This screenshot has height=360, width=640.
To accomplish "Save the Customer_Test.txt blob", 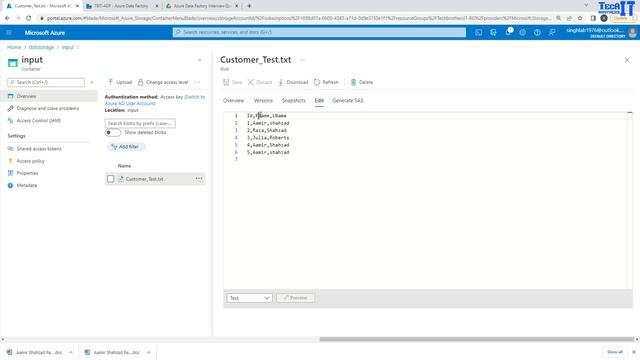I will 232,82.
